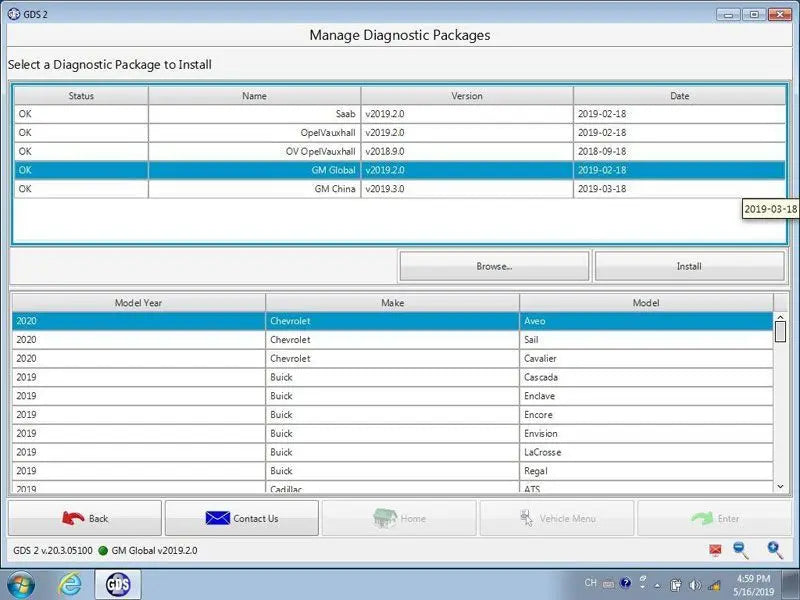Sort packages by Version column header
800x600 pixels.
point(466,96)
